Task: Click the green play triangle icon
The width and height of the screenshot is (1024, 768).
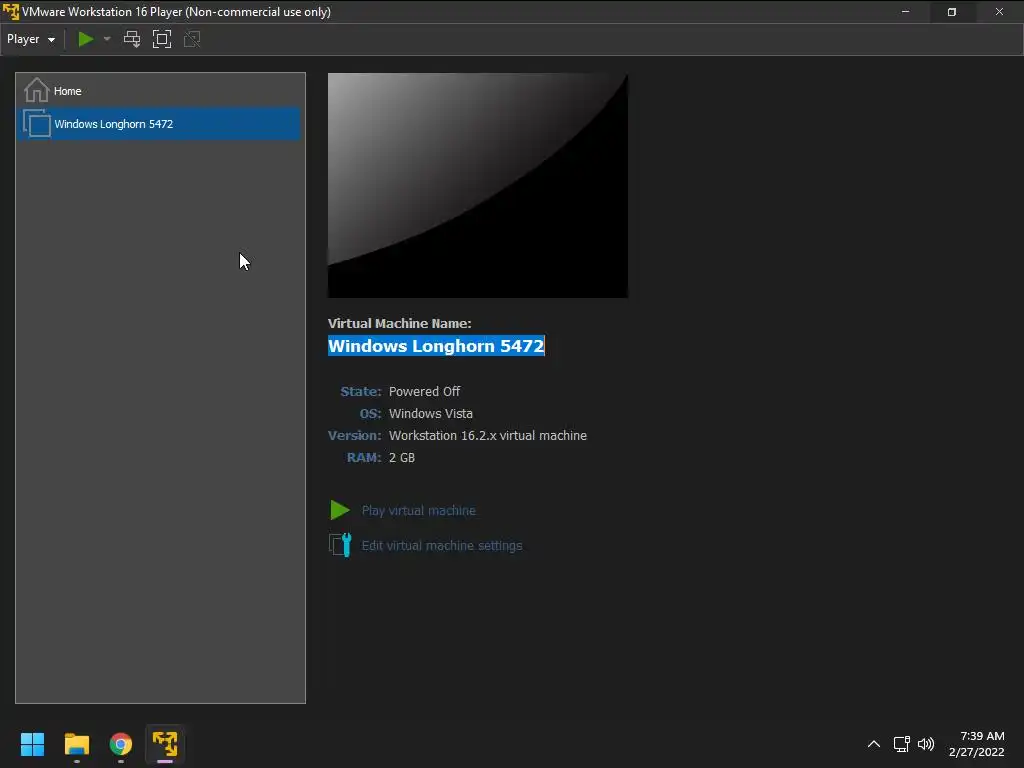Action: click(340, 510)
